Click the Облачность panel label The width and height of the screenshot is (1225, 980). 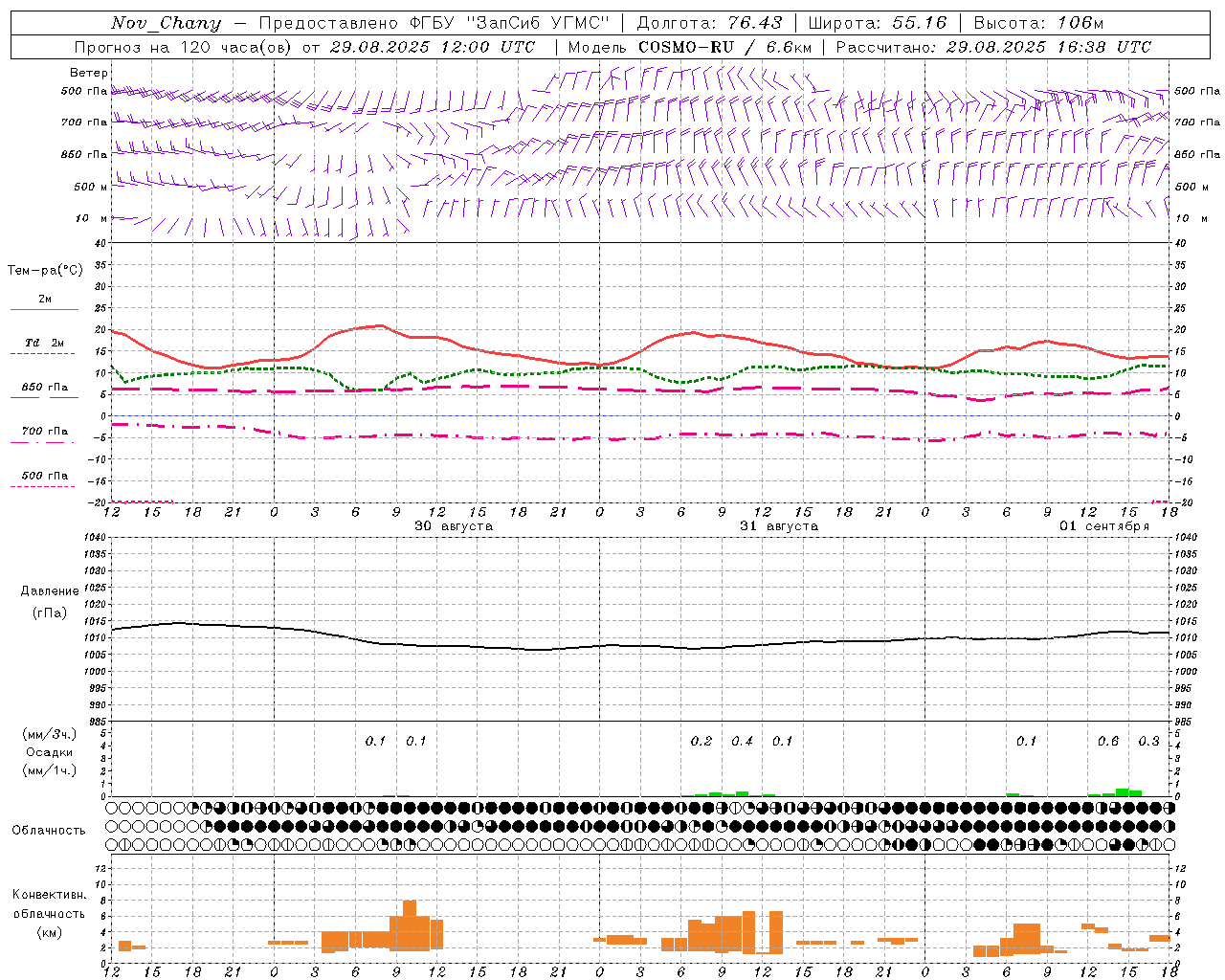49,831
